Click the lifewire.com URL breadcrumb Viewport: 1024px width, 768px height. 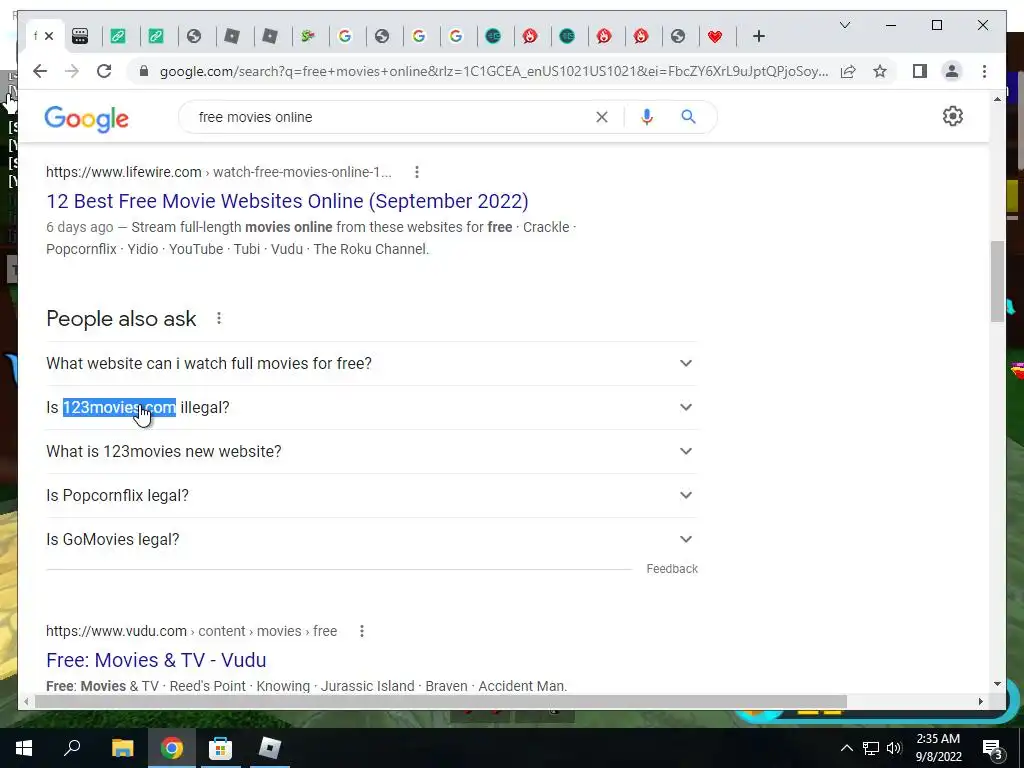219,172
